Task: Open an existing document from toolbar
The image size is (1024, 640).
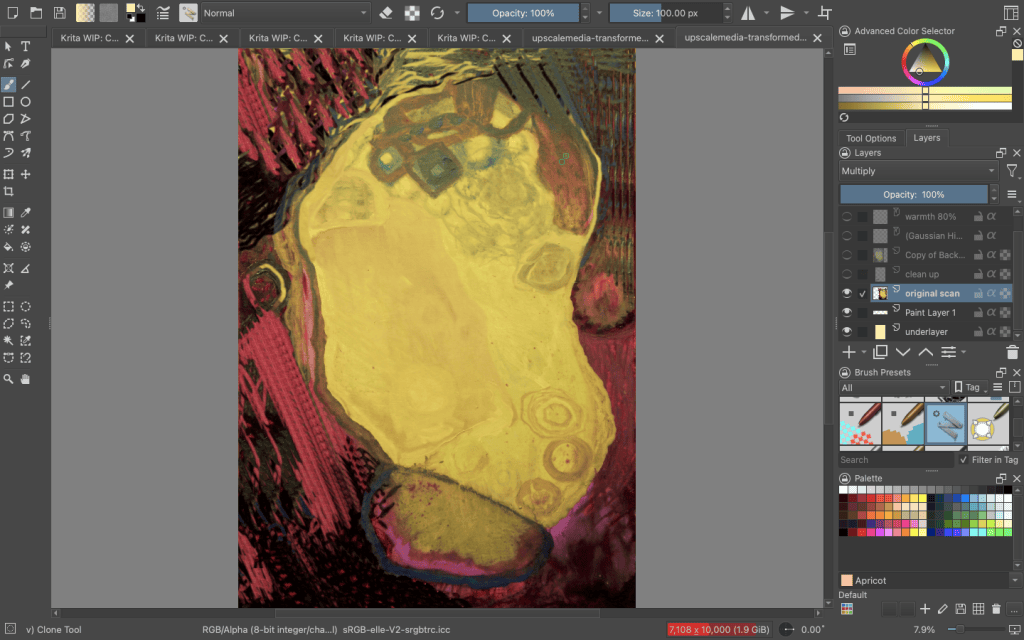Action: tap(36, 12)
